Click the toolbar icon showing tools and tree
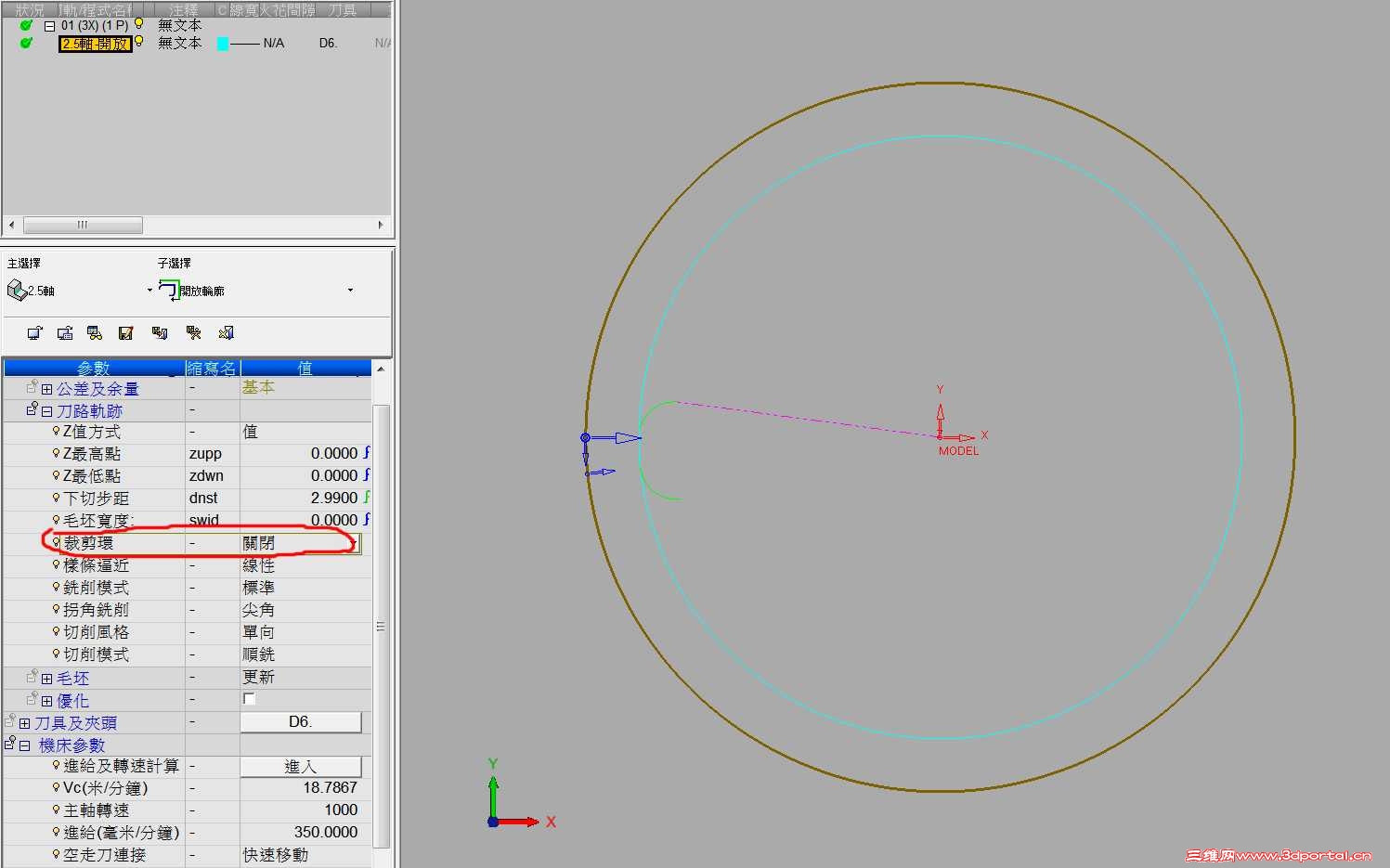 tap(193, 332)
